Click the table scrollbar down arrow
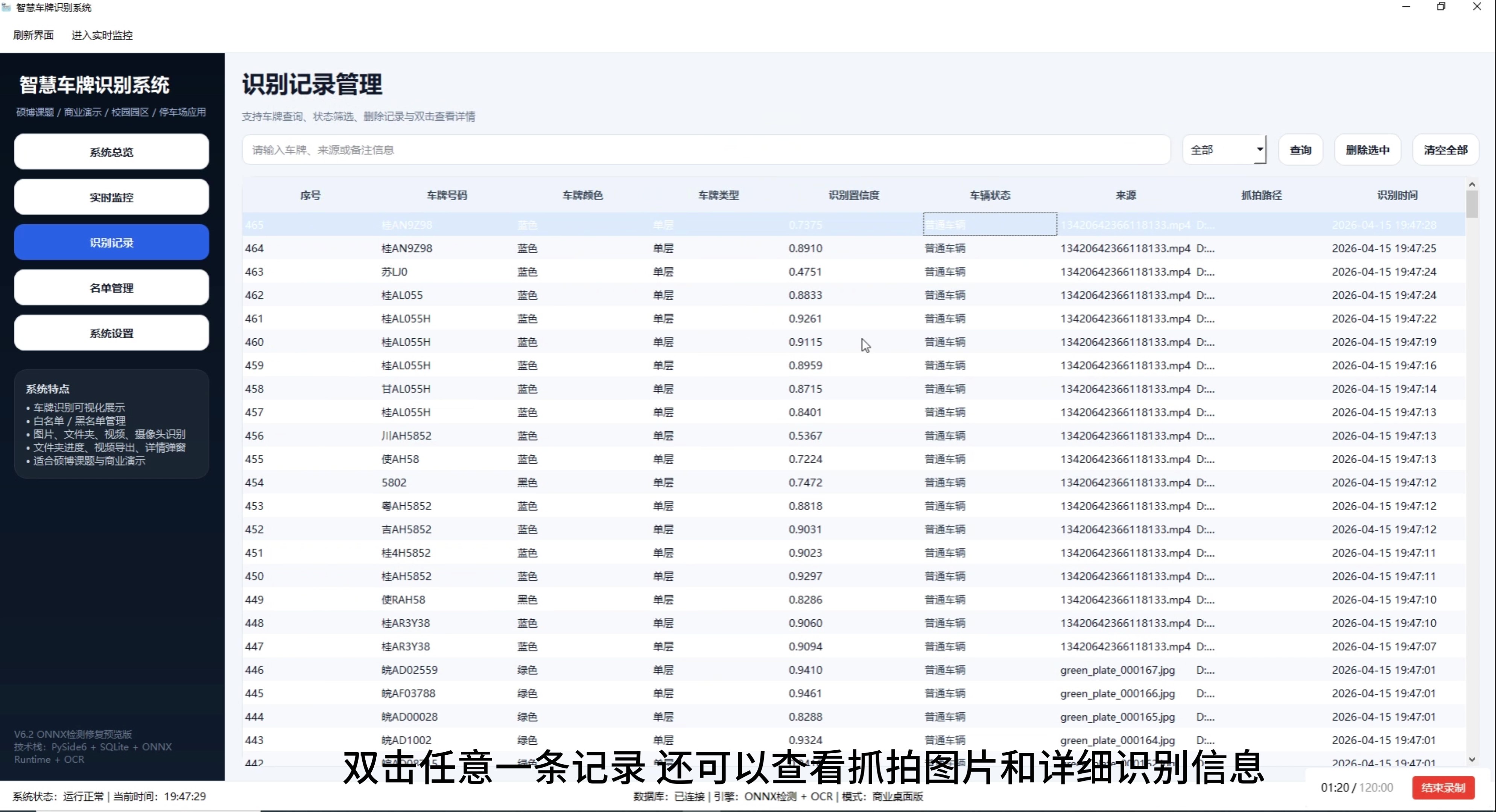Screen dimensions: 1496x812 click(x=1472, y=759)
